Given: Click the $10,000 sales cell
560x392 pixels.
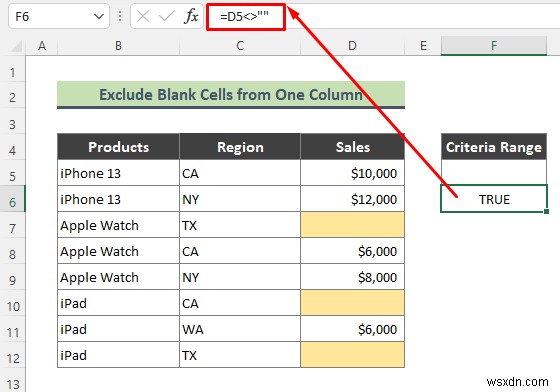Looking at the screenshot, I should [x=352, y=173].
